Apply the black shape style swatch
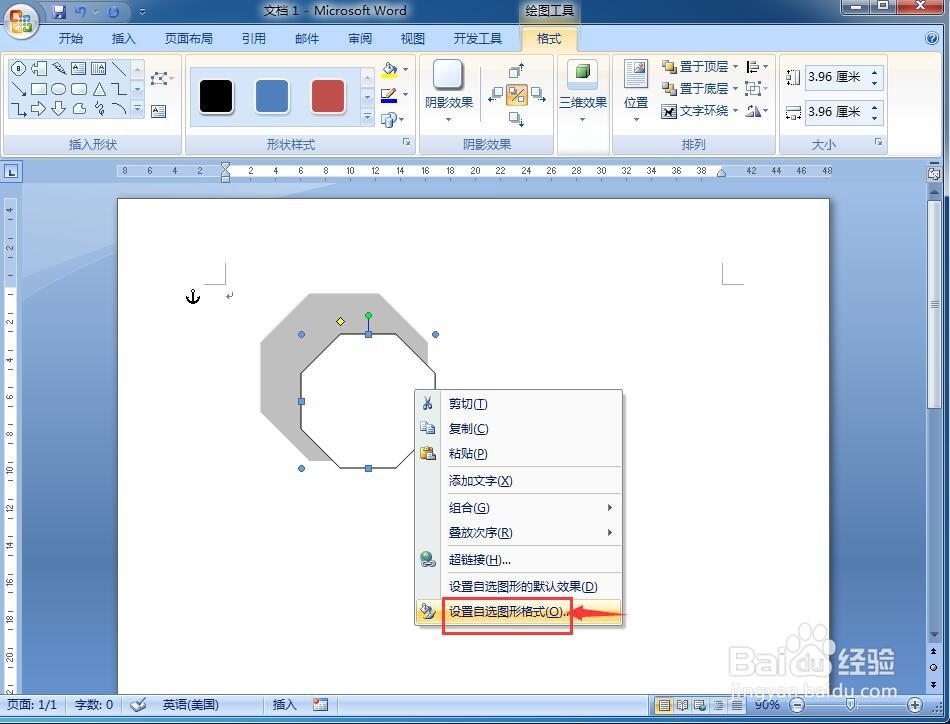 216,96
